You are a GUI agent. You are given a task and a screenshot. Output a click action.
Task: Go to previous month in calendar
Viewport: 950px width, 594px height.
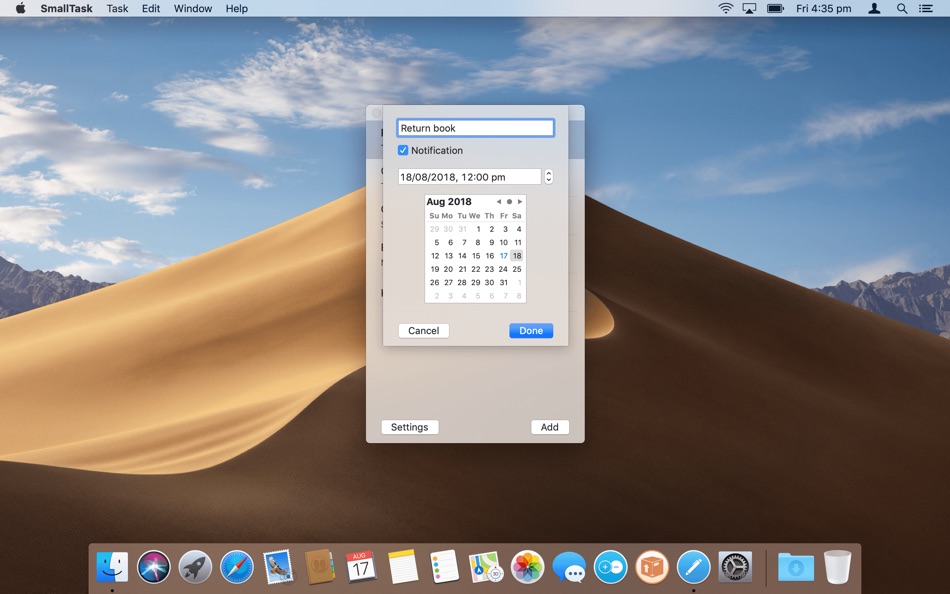[499, 202]
